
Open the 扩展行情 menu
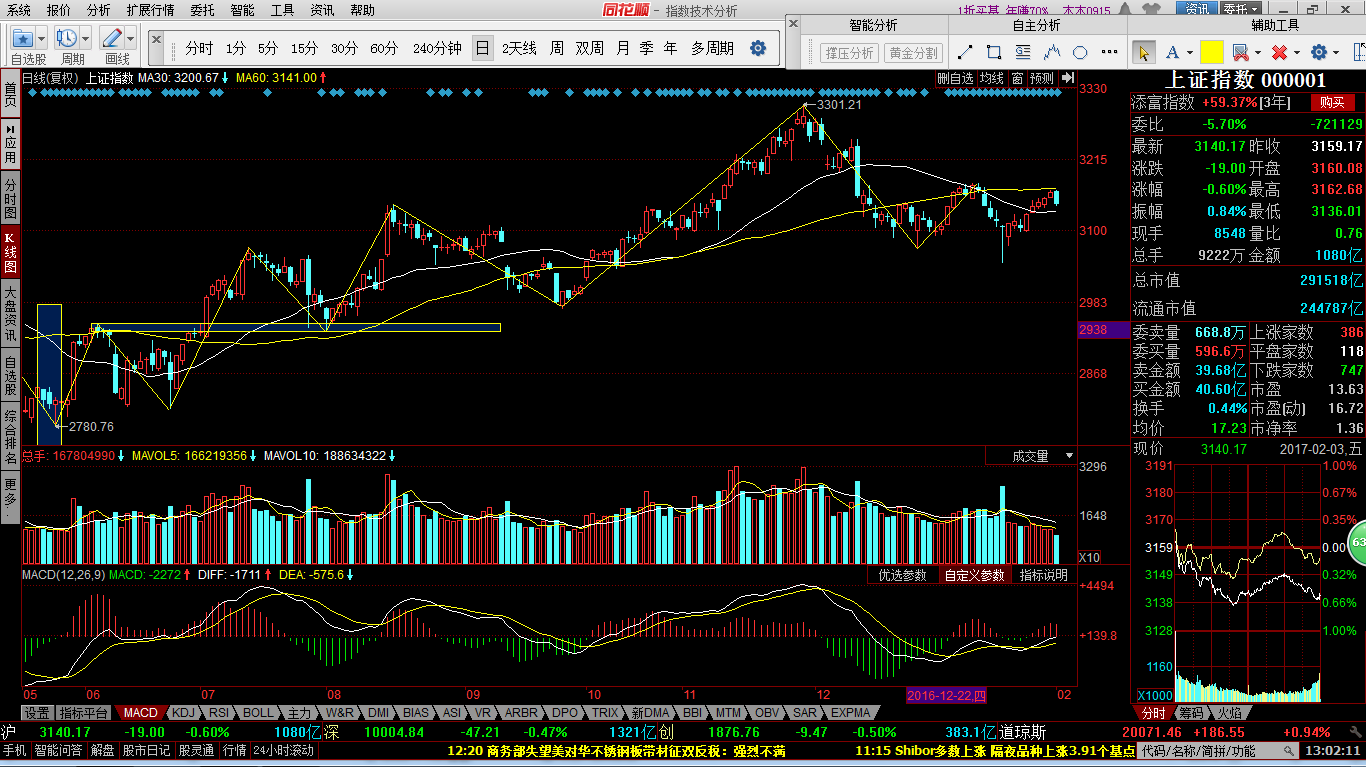(x=150, y=10)
